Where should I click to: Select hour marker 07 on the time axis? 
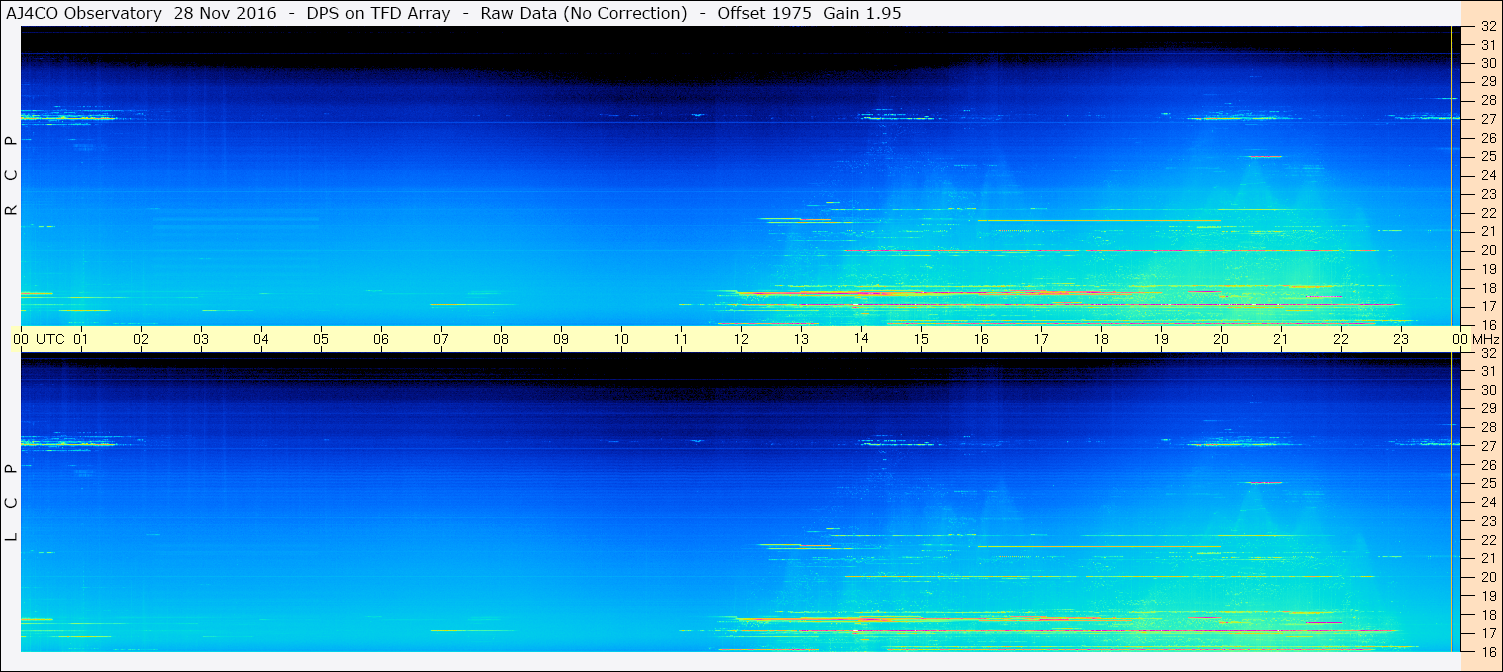pyautogui.click(x=441, y=339)
